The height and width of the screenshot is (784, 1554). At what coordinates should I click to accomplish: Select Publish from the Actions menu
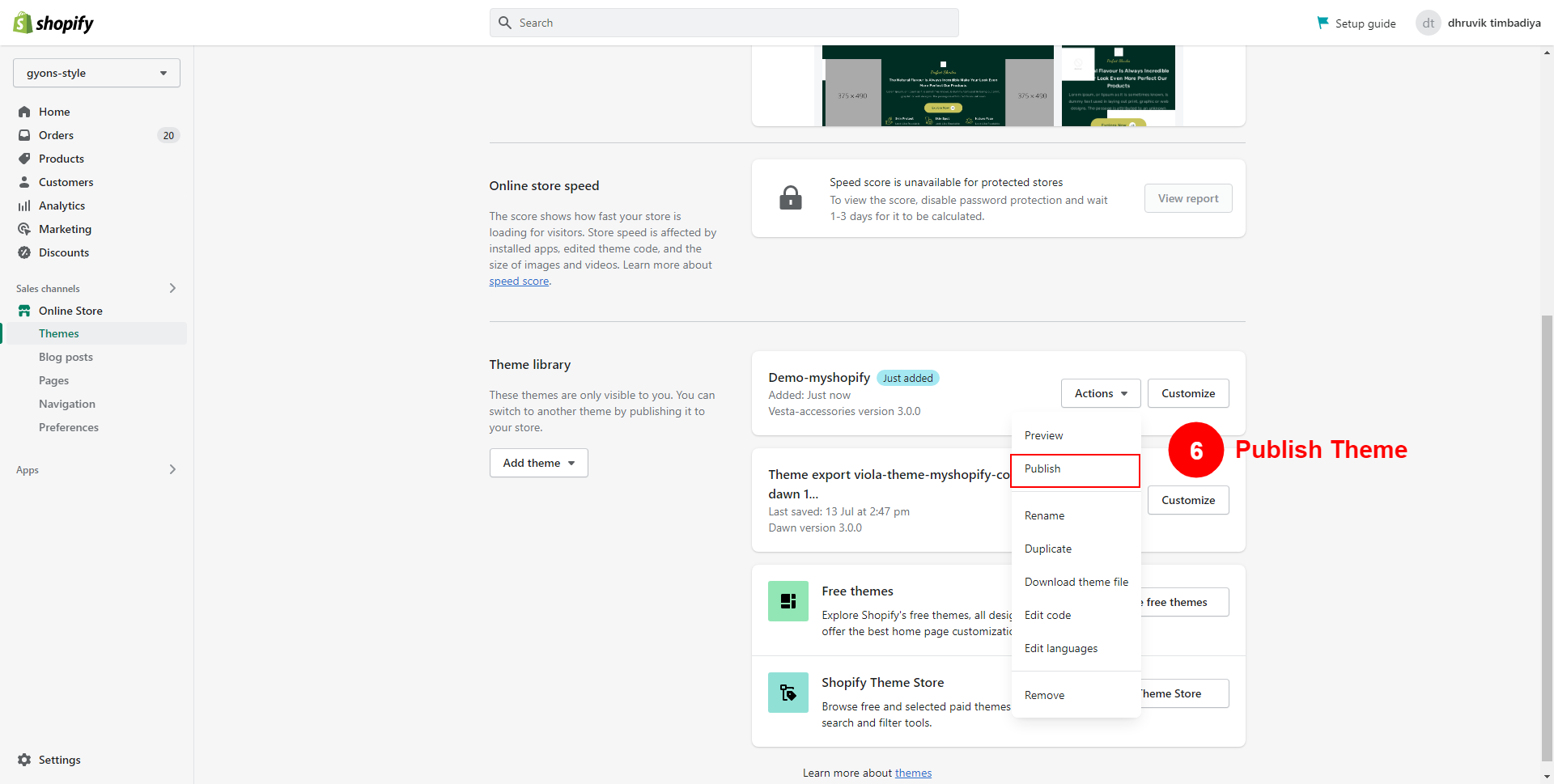1042,469
